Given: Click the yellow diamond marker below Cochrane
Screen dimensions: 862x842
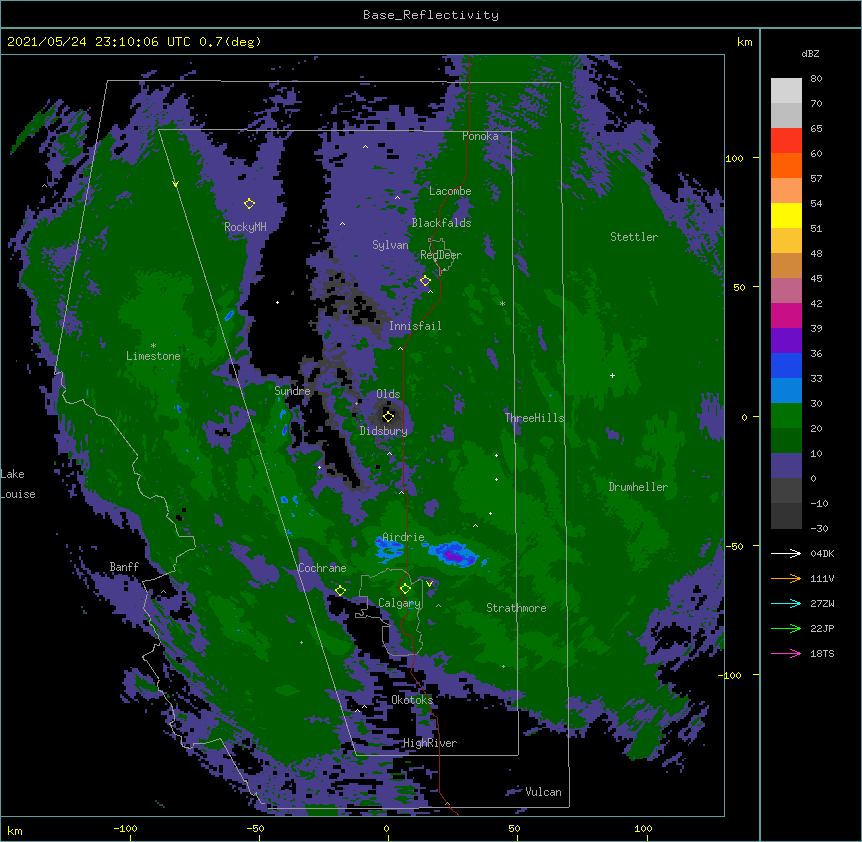Looking at the screenshot, I should [x=340, y=590].
